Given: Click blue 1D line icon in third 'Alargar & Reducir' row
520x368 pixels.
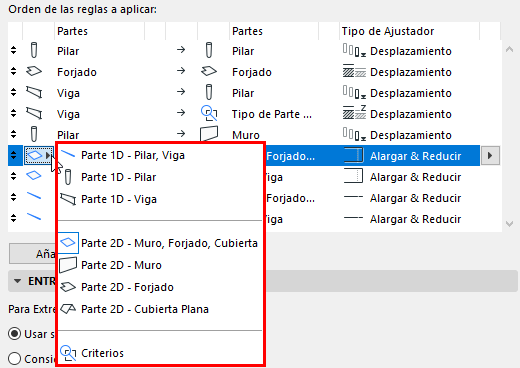Looking at the screenshot, I should (34, 196).
